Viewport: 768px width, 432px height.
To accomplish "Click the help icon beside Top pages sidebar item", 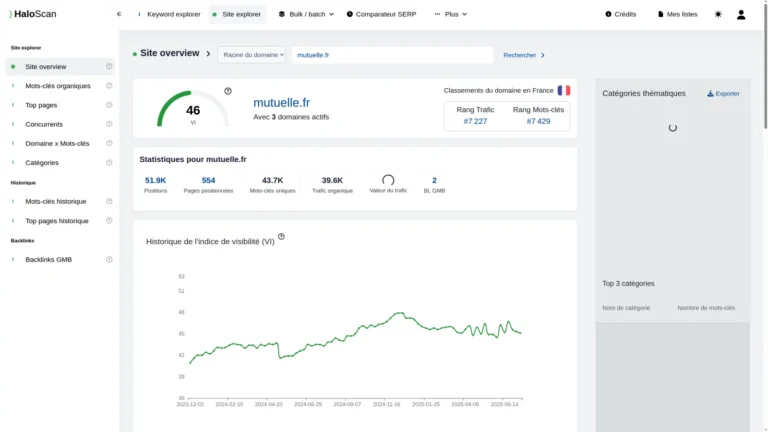I will 109,105.
